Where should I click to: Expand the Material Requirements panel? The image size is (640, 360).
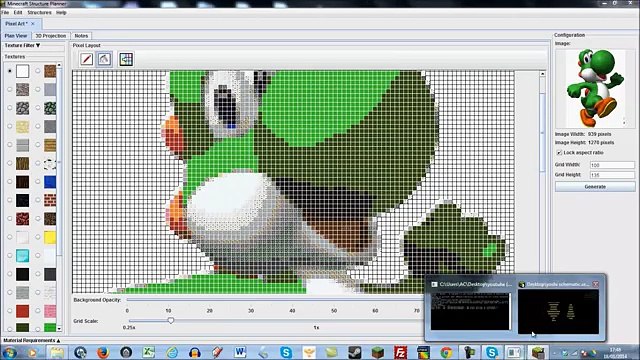pos(31,340)
